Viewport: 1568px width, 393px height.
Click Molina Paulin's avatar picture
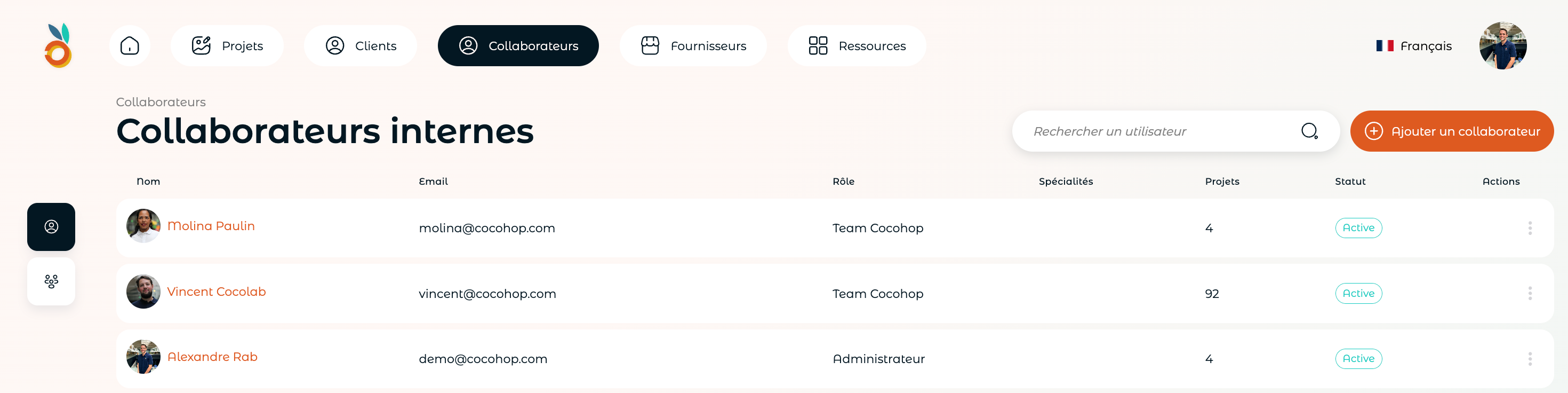[x=143, y=226]
